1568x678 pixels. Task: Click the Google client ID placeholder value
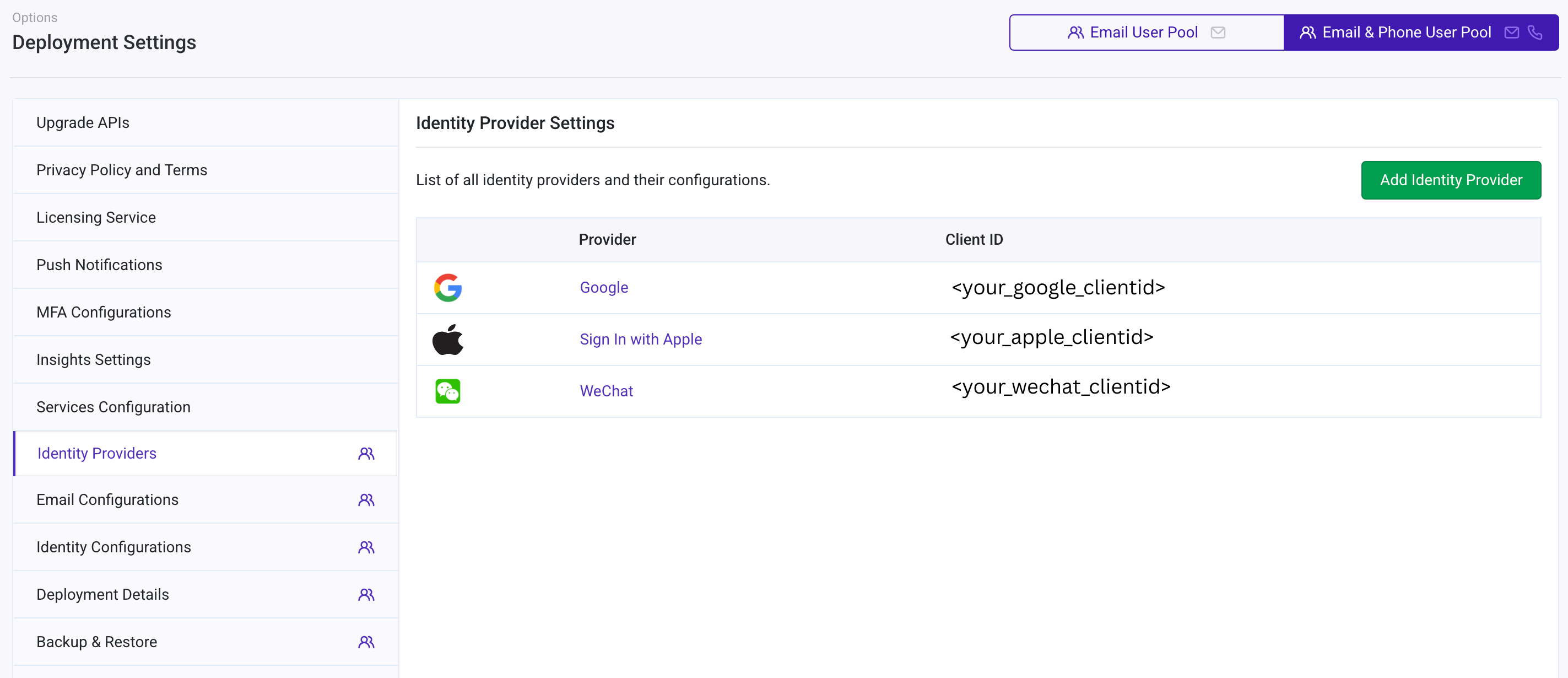coord(1058,288)
